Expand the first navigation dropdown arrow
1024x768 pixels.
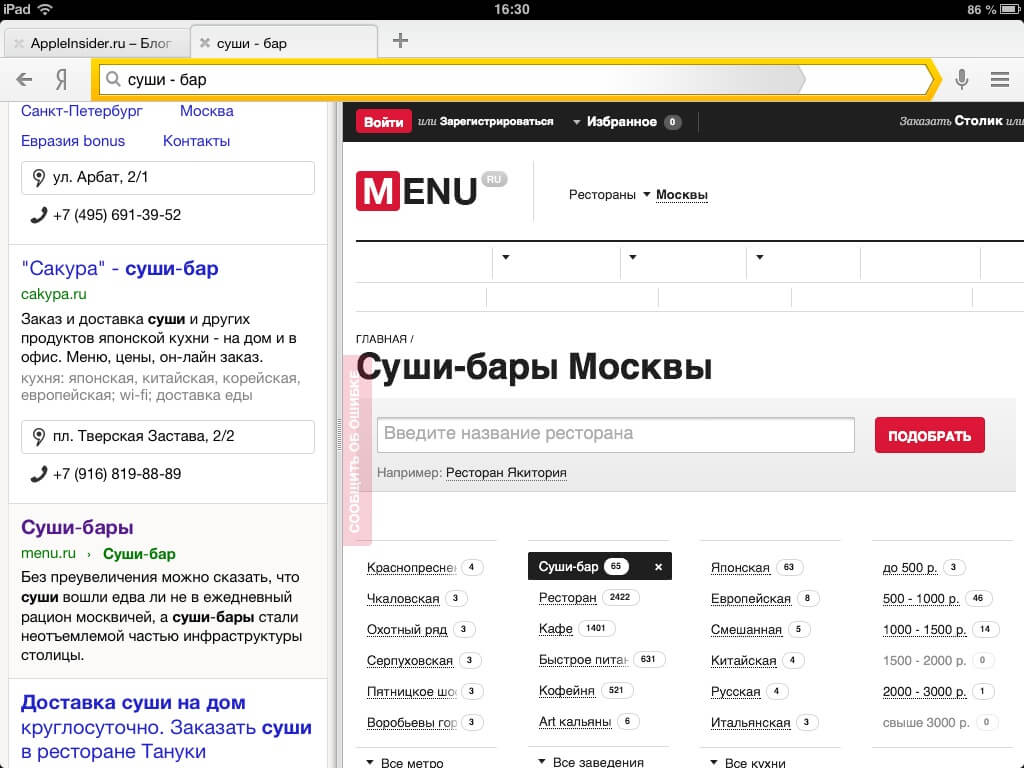point(505,257)
